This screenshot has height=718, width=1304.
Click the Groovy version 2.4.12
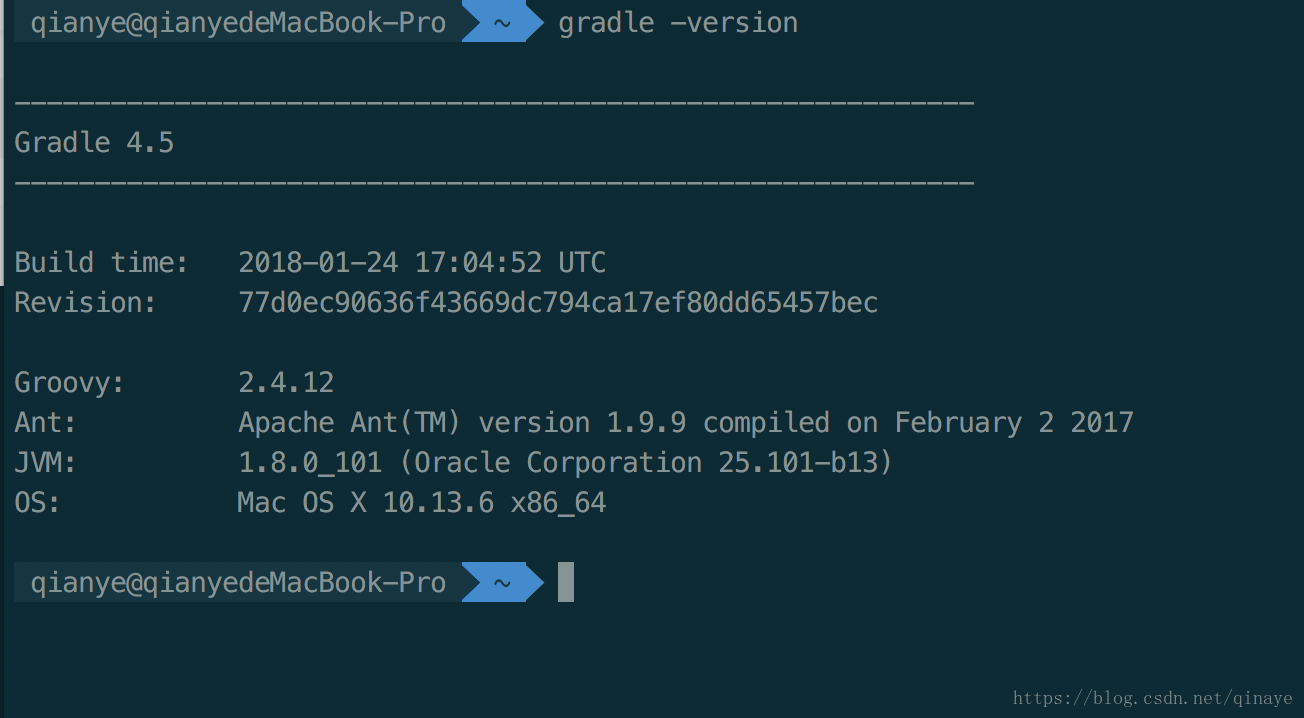[286, 383]
